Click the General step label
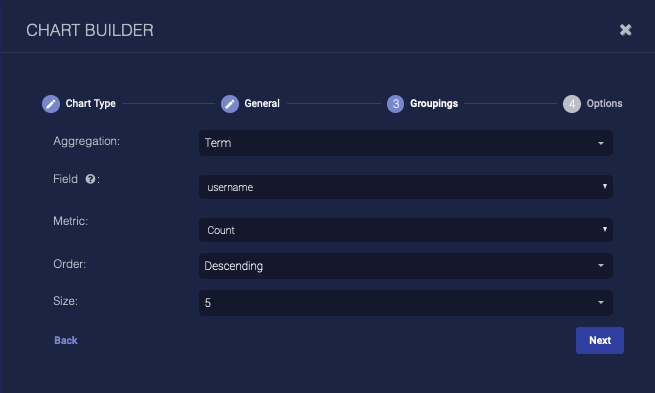Screen dimensions: 655x393 point(262,103)
